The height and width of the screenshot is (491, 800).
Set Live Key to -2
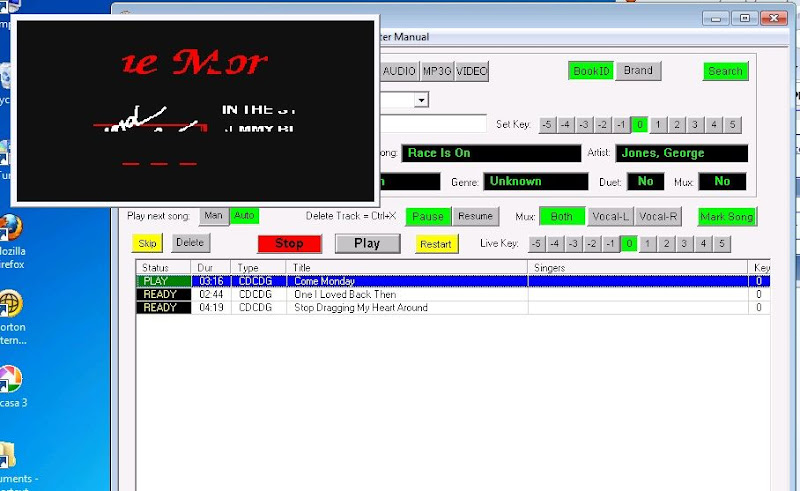click(592, 243)
